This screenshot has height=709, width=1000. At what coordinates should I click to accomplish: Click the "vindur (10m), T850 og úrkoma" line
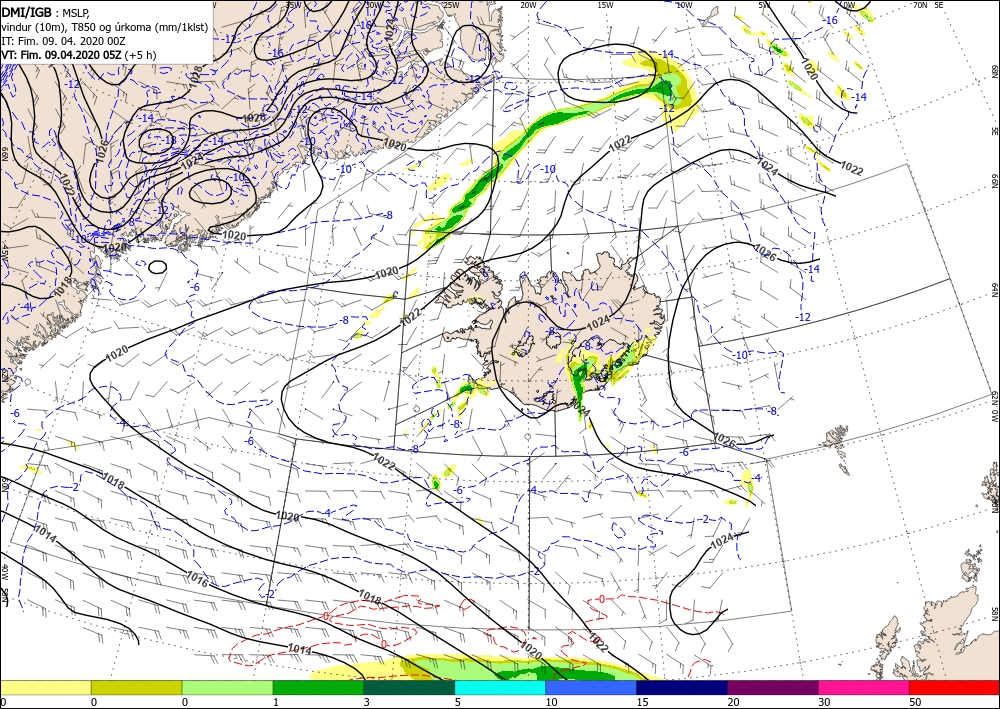(105, 26)
